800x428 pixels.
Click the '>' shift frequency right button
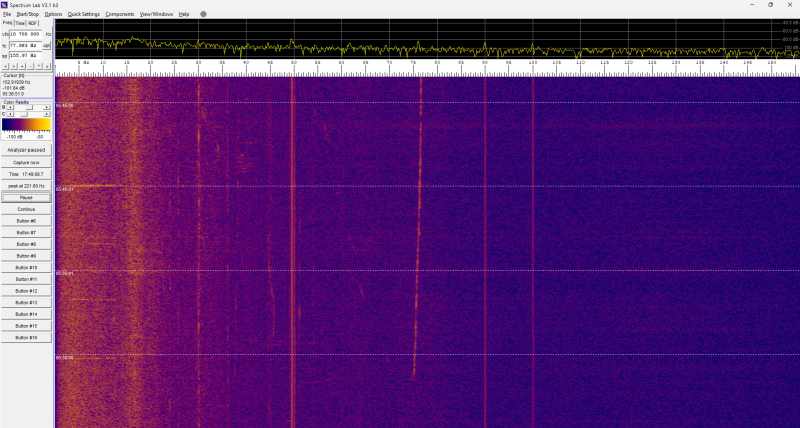point(14,66)
